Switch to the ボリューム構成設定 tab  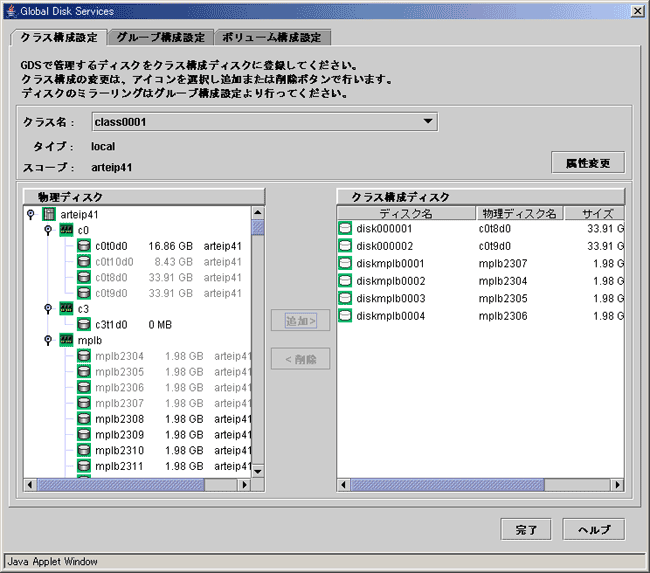click(x=272, y=37)
